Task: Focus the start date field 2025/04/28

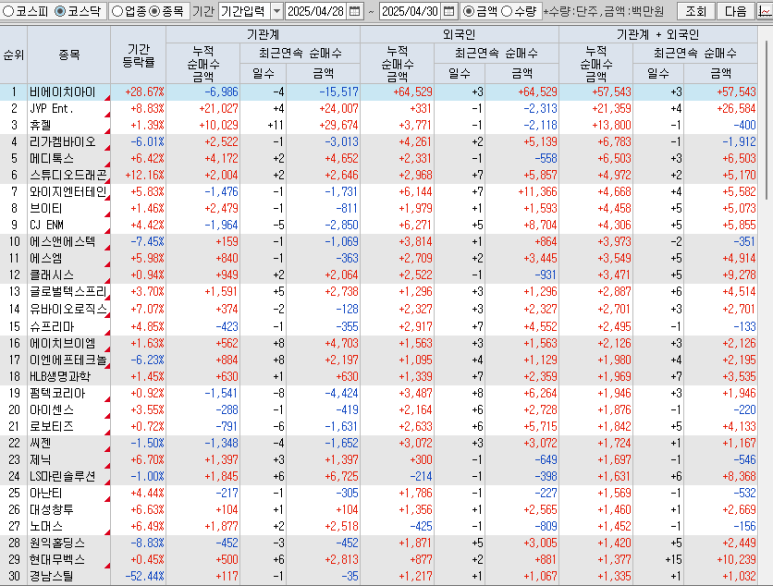Action: (316, 11)
